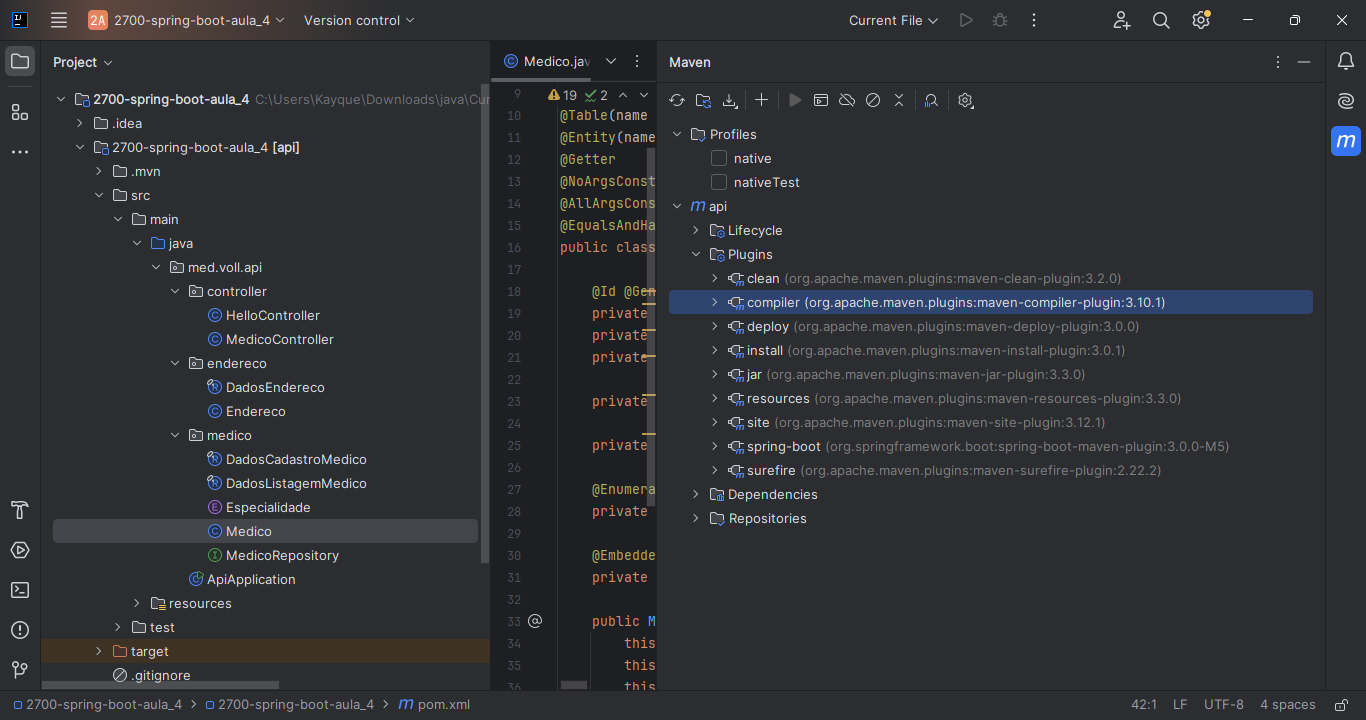Expand the Dependencies node

pyautogui.click(x=696, y=494)
